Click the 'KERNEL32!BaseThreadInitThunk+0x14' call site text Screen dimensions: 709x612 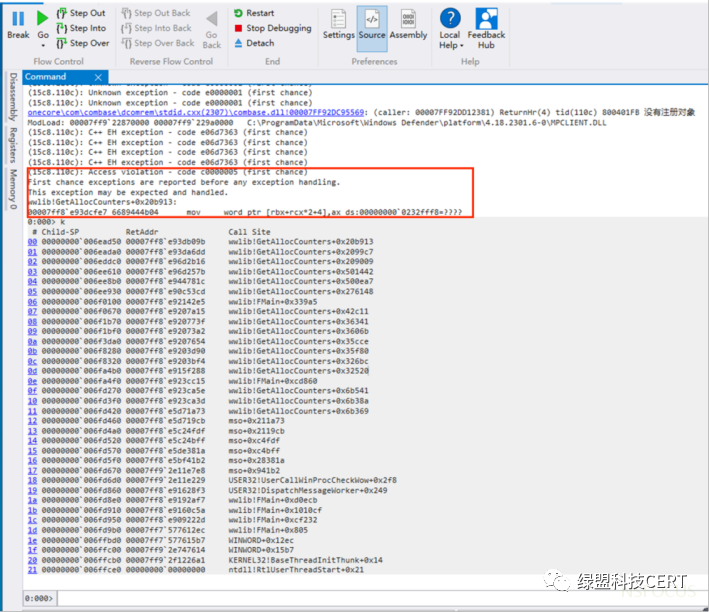[305, 560]
